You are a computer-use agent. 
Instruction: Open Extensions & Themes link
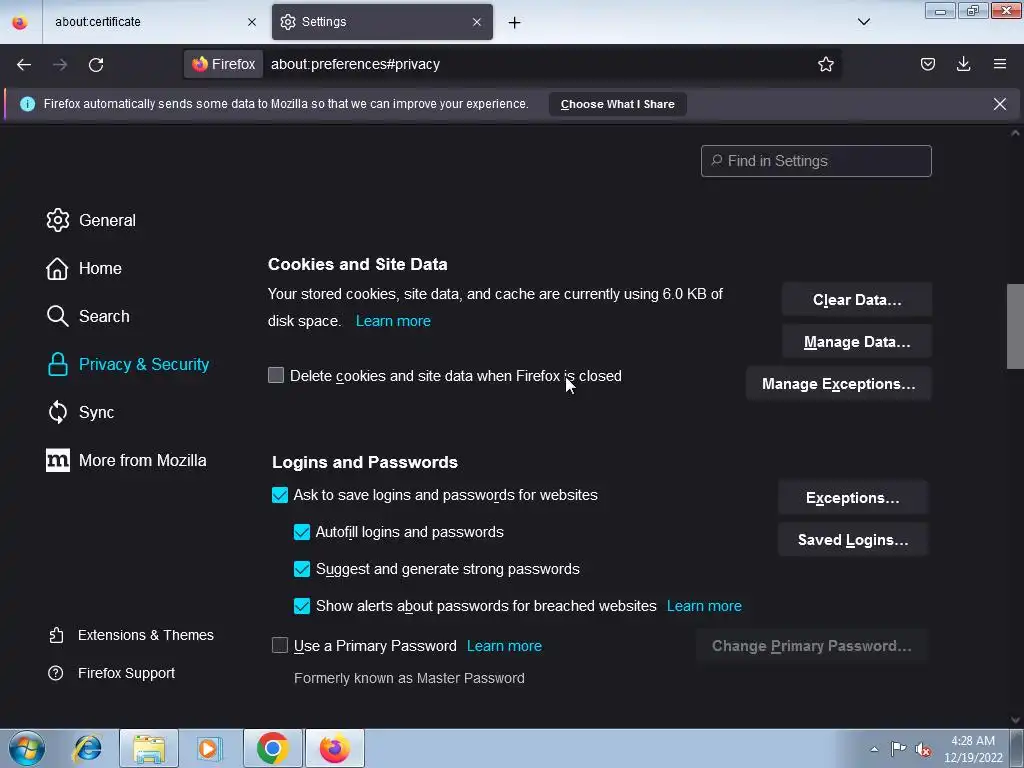click(131, 635)
